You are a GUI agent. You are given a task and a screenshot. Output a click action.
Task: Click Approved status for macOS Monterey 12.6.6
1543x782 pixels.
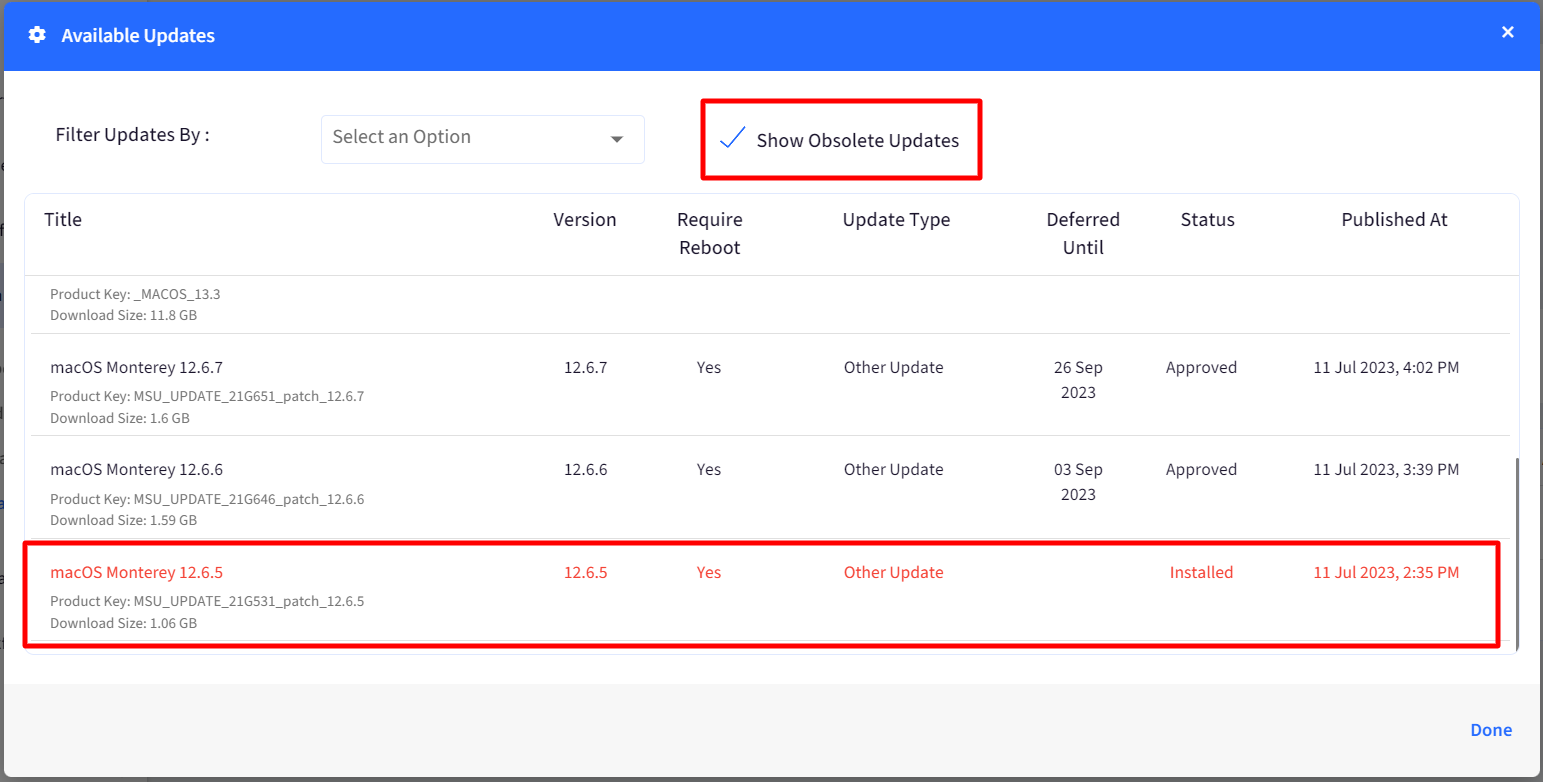(1201, 469)
